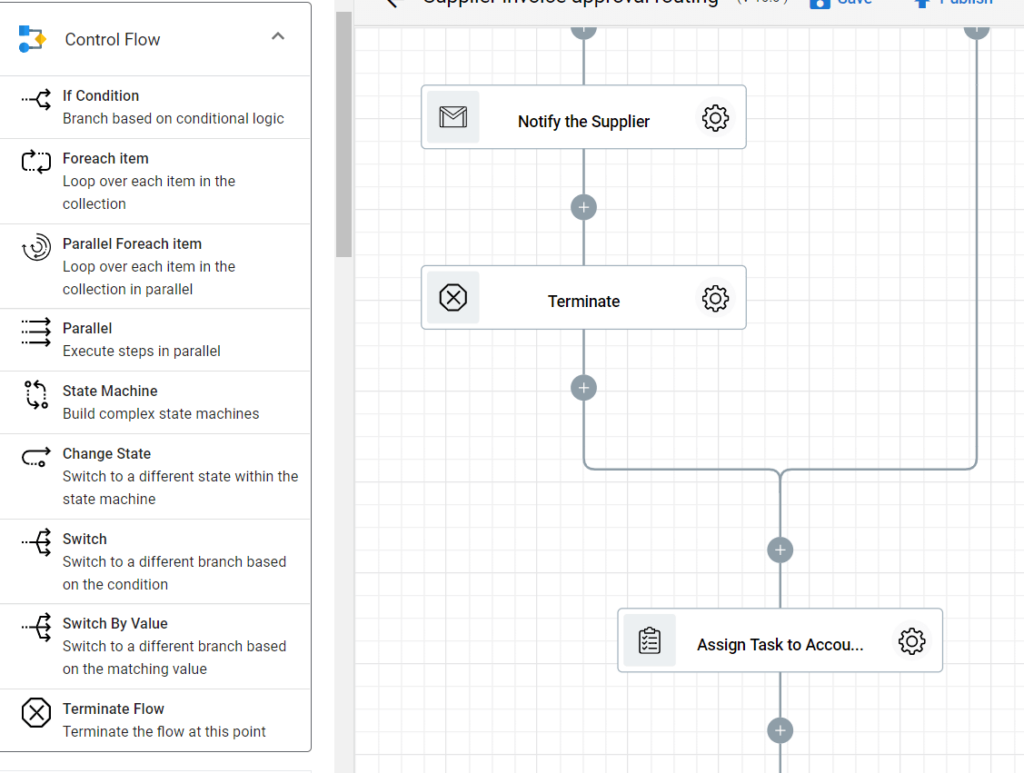Click the plus between Notify the Supplier and Terminate
This screenshot has height=773, width=1024.
[583, 207]
